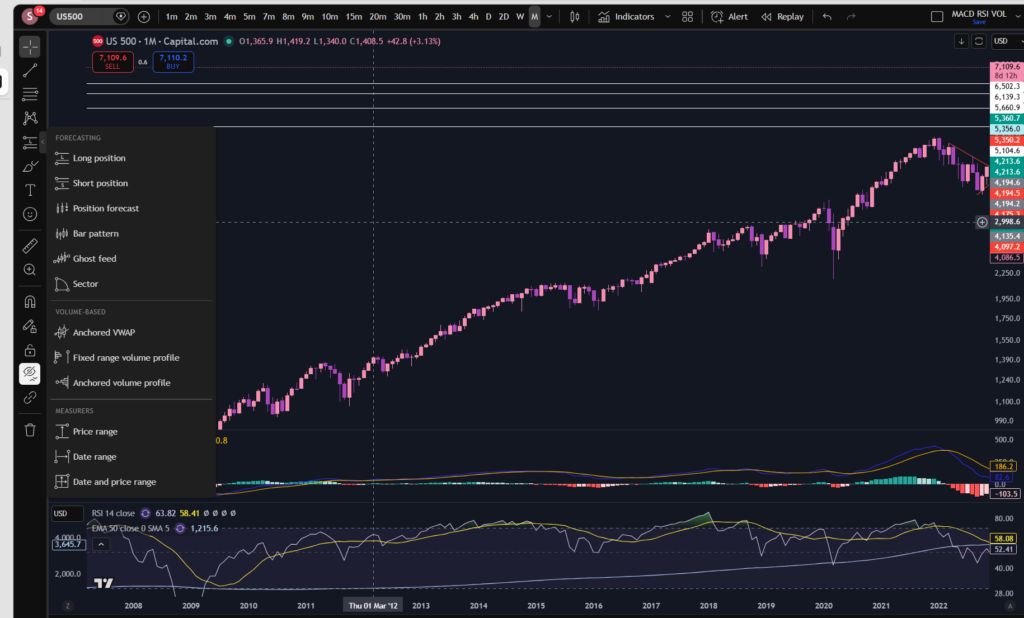Click the 7,109.6 SELL button
1024x618 pixels.
[x=113, y=61]
